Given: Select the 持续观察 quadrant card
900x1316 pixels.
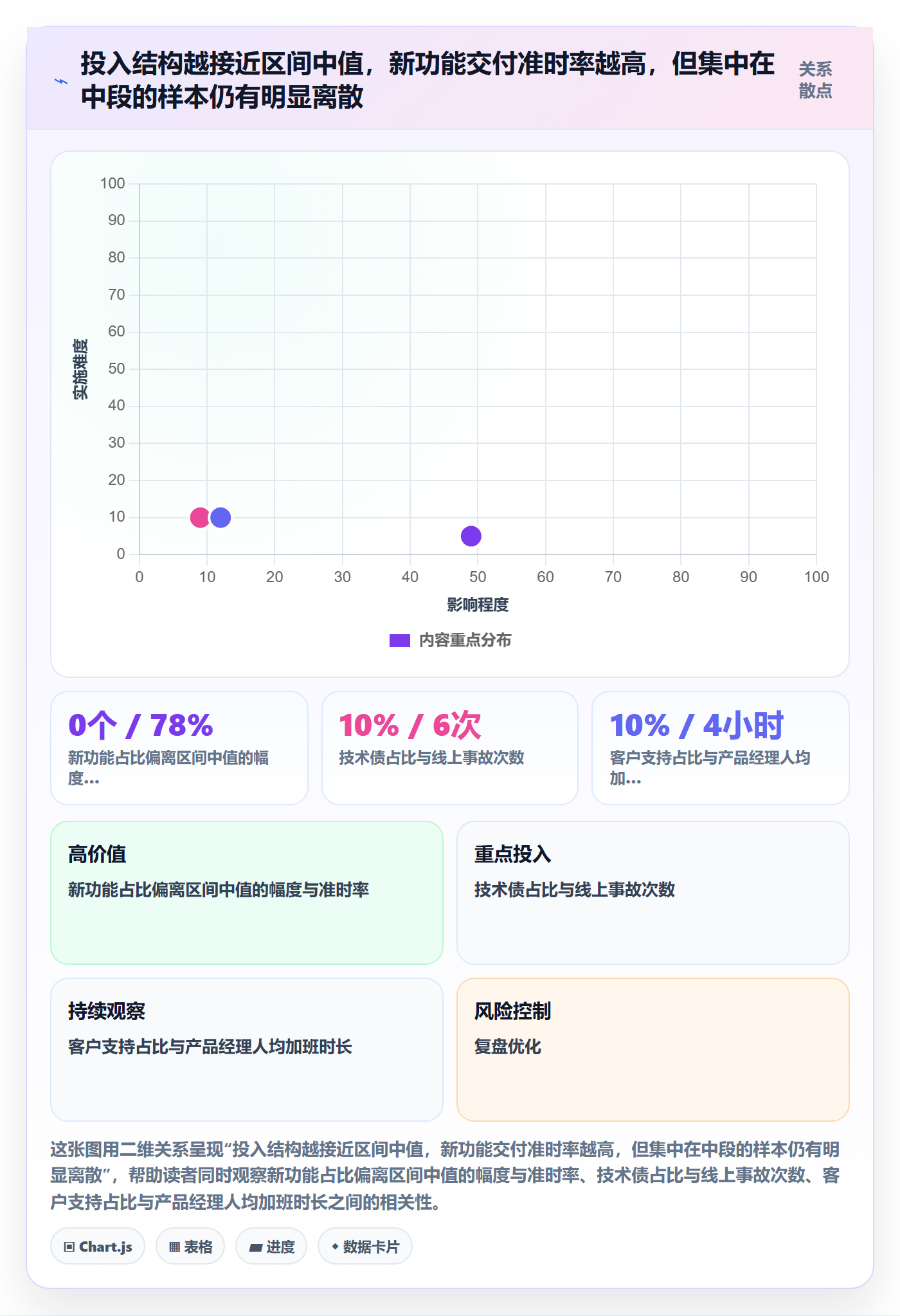Looking at the screenshot, I should tap(247, 1050).
